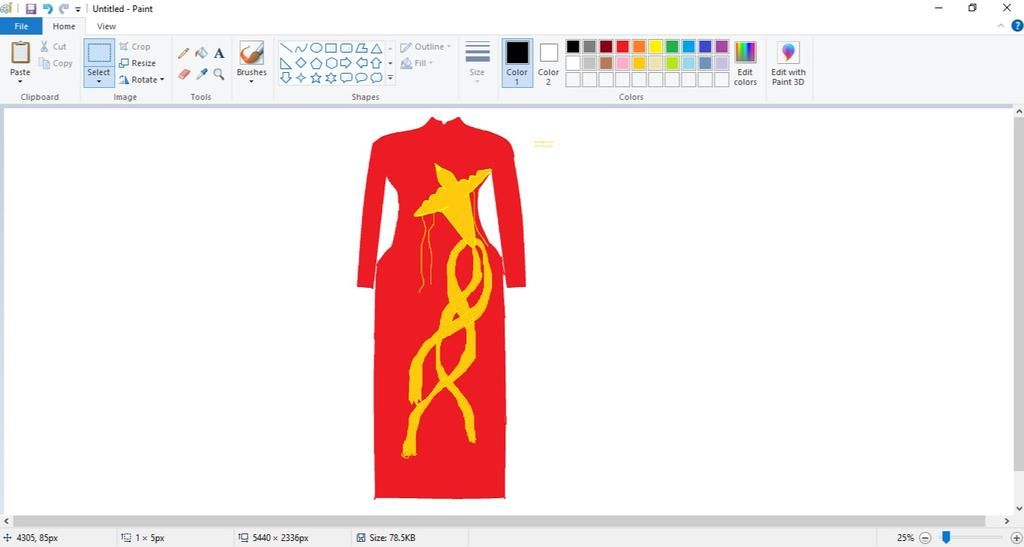Click the zoom out minus button
Viewport: 1024px width, 547px height.
coord(925,538)
